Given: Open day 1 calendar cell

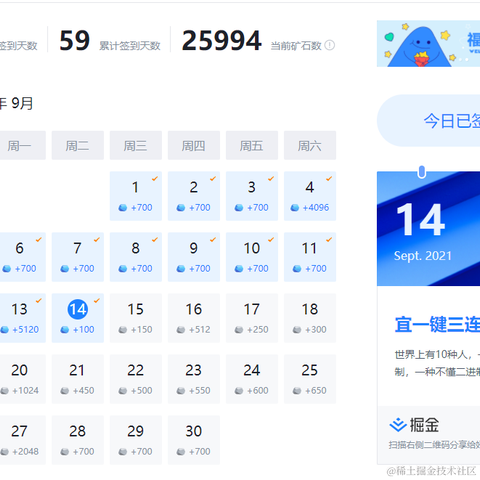Looking at the screenshot, I should 136,196.
